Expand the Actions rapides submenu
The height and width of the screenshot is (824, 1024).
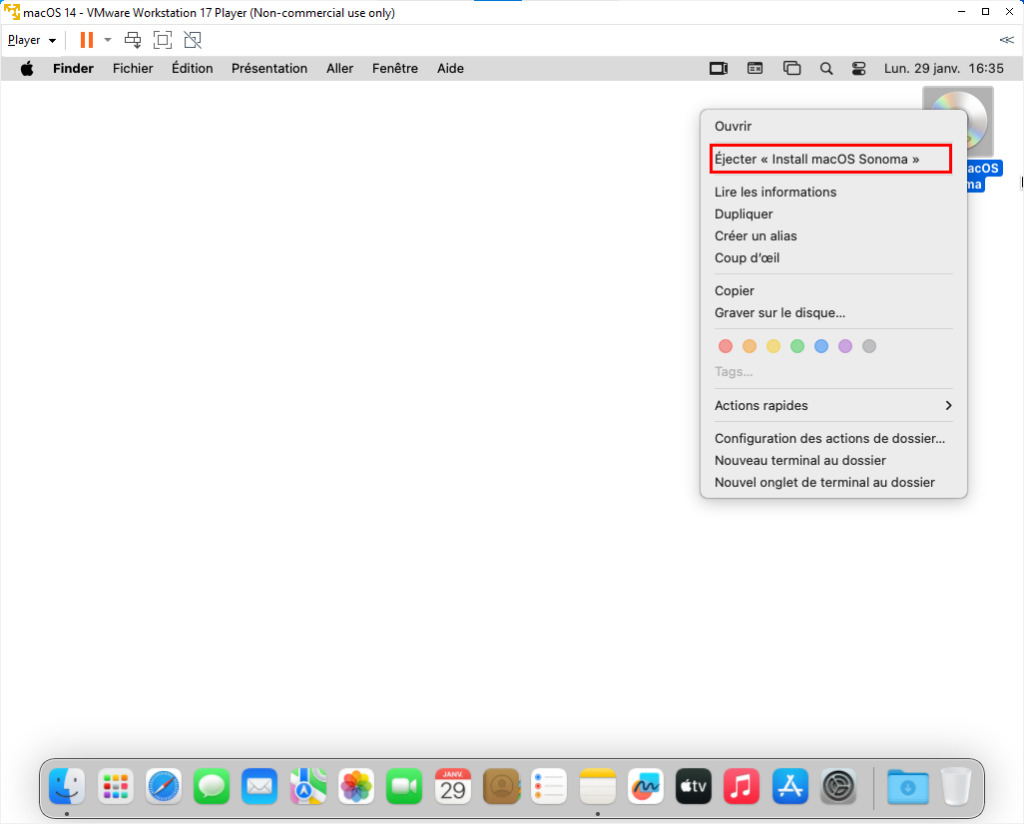[x=831, y=405]
